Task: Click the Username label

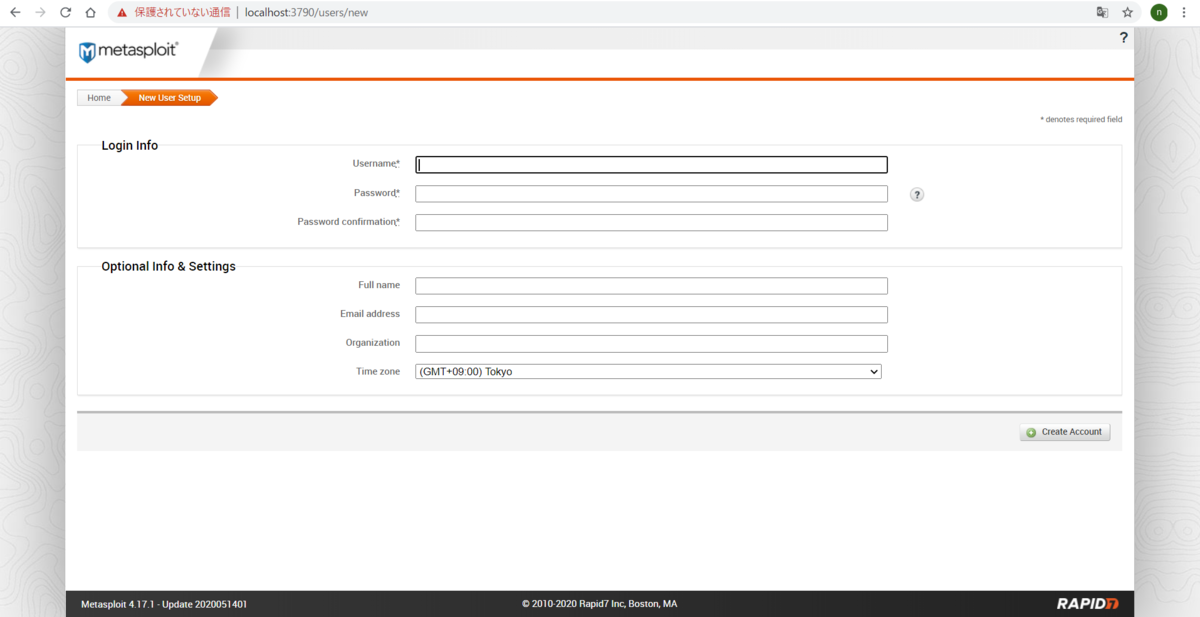Action: click(376, 164)
